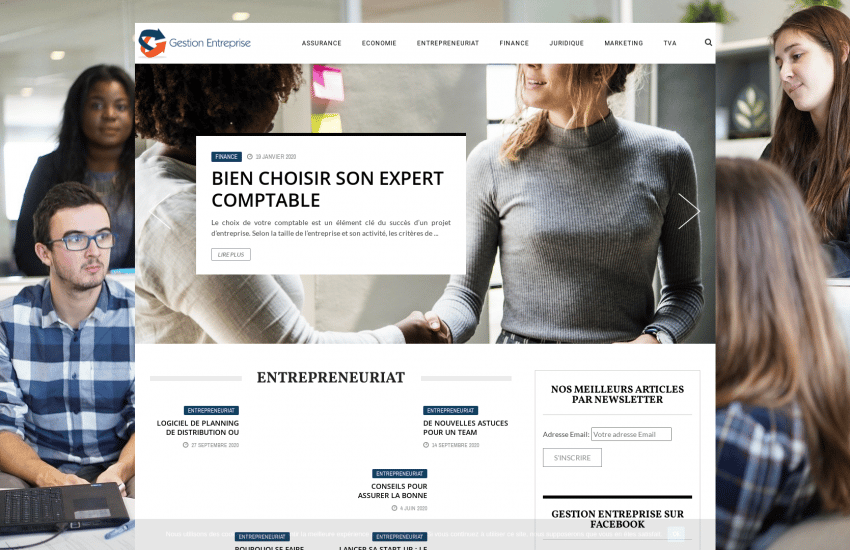Open article Conseils pour assurer la bonne
The height and width of the screenshot is (550, 850).
(x=392, y=491)
